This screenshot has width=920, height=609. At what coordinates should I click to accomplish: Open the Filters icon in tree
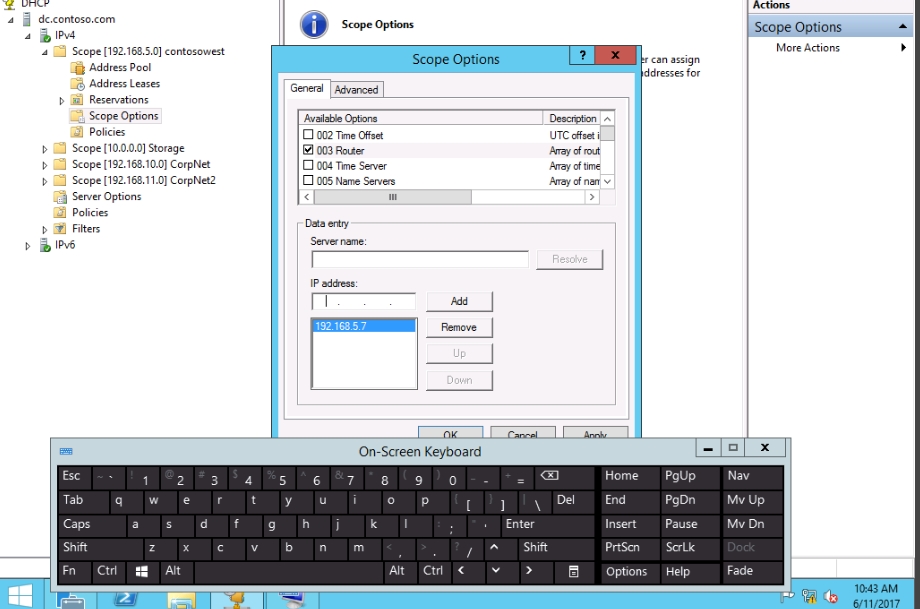tap(61, 228)
